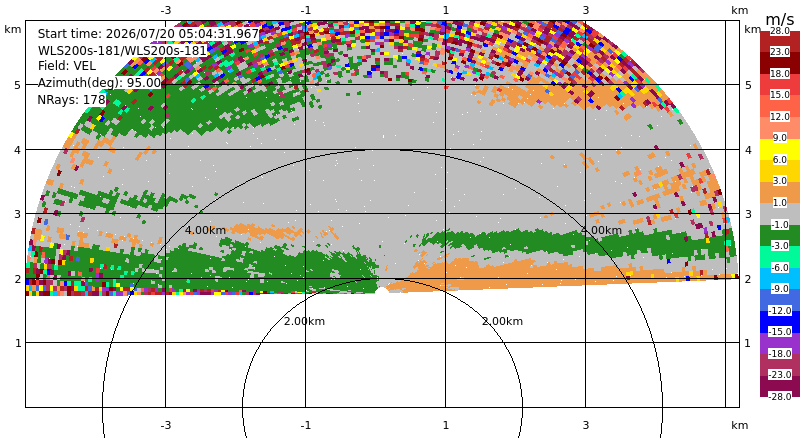The width and height of the screenshot is (800, 438).
Task: Click the Field: VEL annotation
Action: point(67,66)
